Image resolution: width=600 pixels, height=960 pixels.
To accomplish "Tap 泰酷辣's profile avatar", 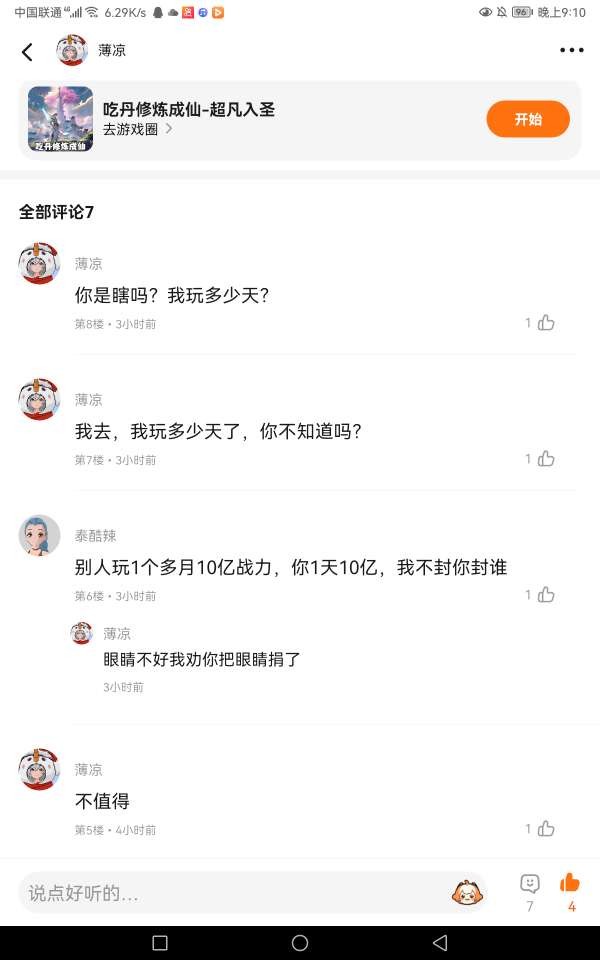I will coord(40,536).
